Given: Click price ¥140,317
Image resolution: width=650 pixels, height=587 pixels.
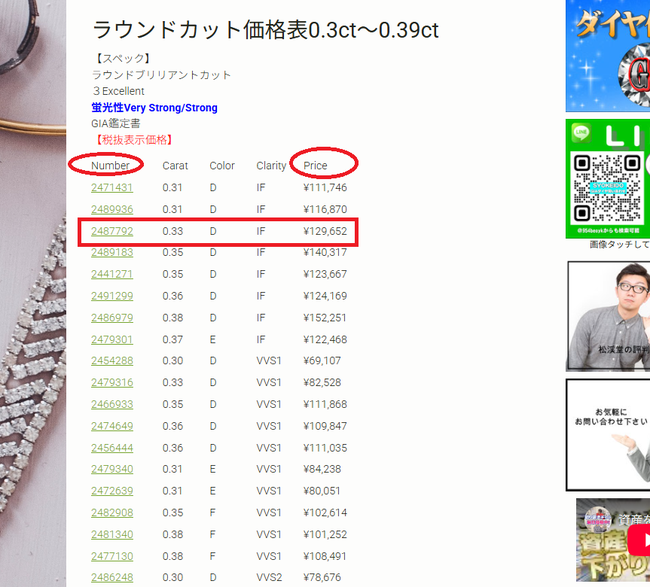Looking at the screenshot, I should pyautogui.click(x=325, y=252).
